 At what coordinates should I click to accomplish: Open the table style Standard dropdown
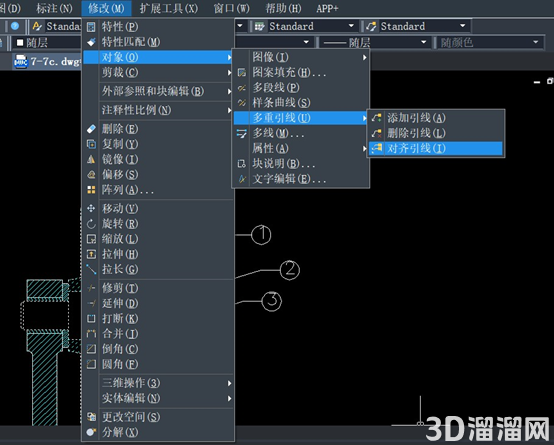(x=351, y=26)
